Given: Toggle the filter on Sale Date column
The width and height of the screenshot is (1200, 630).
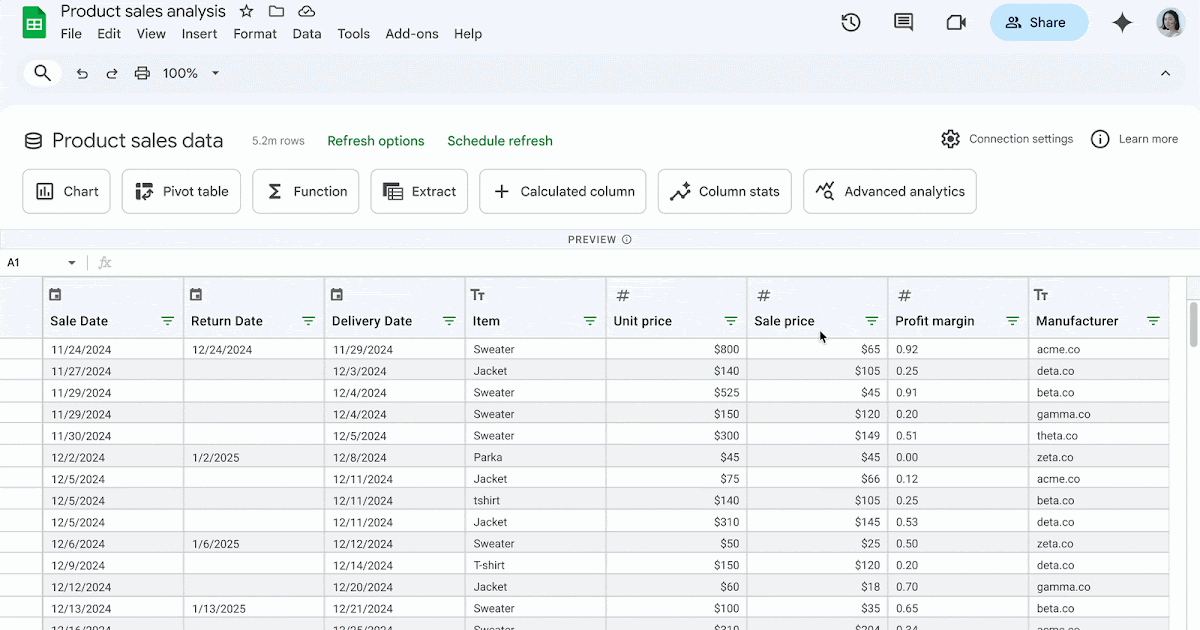Looking at the screenshot, I should [x=168, y=321].
